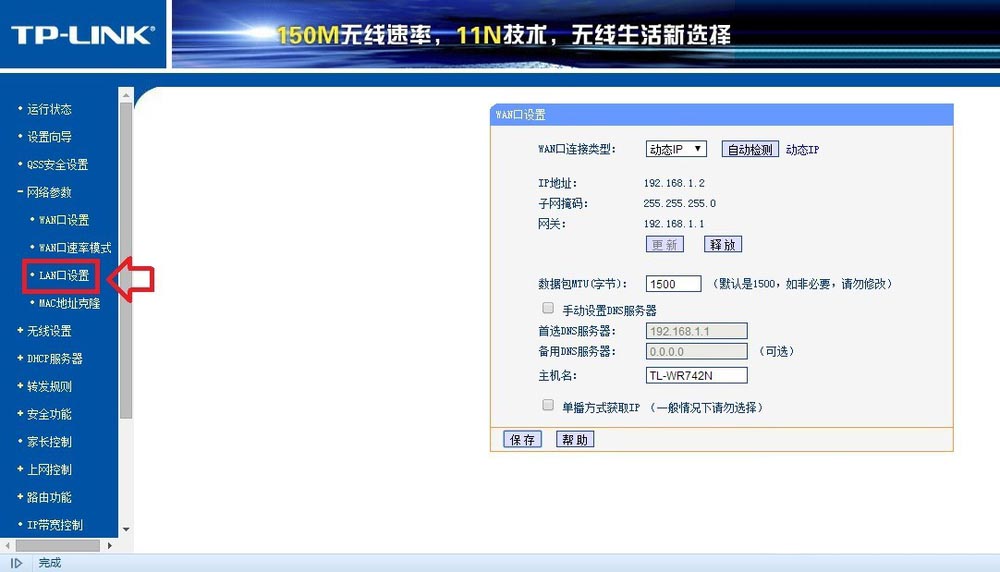
Task: Enable manual DNS server setting checkbox
Action: 548,308
